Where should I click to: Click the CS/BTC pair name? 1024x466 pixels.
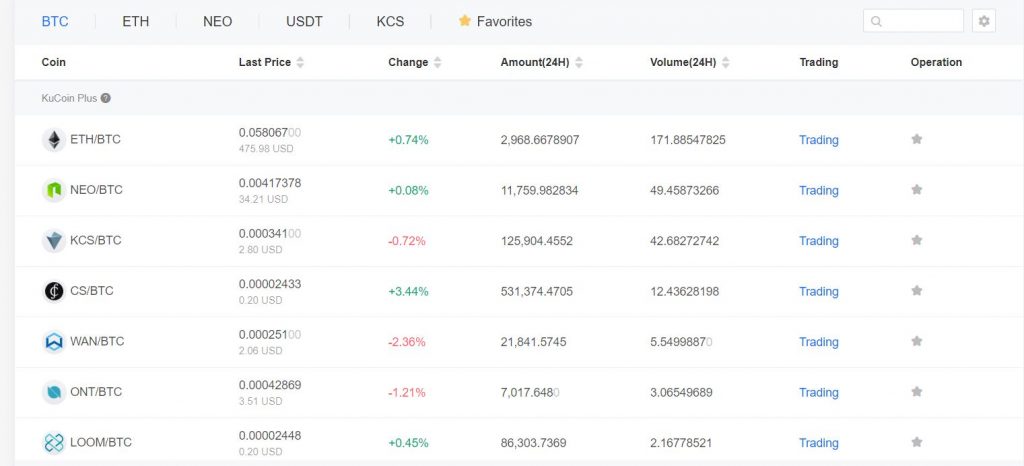point(91,290)
